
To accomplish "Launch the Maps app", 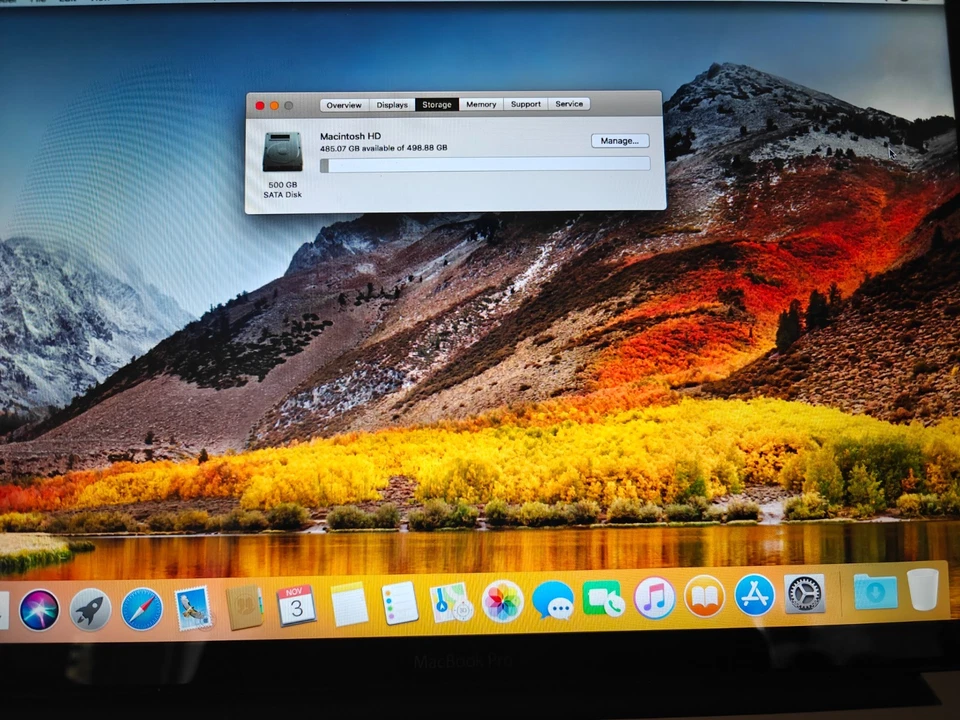I will click(451, 602).
